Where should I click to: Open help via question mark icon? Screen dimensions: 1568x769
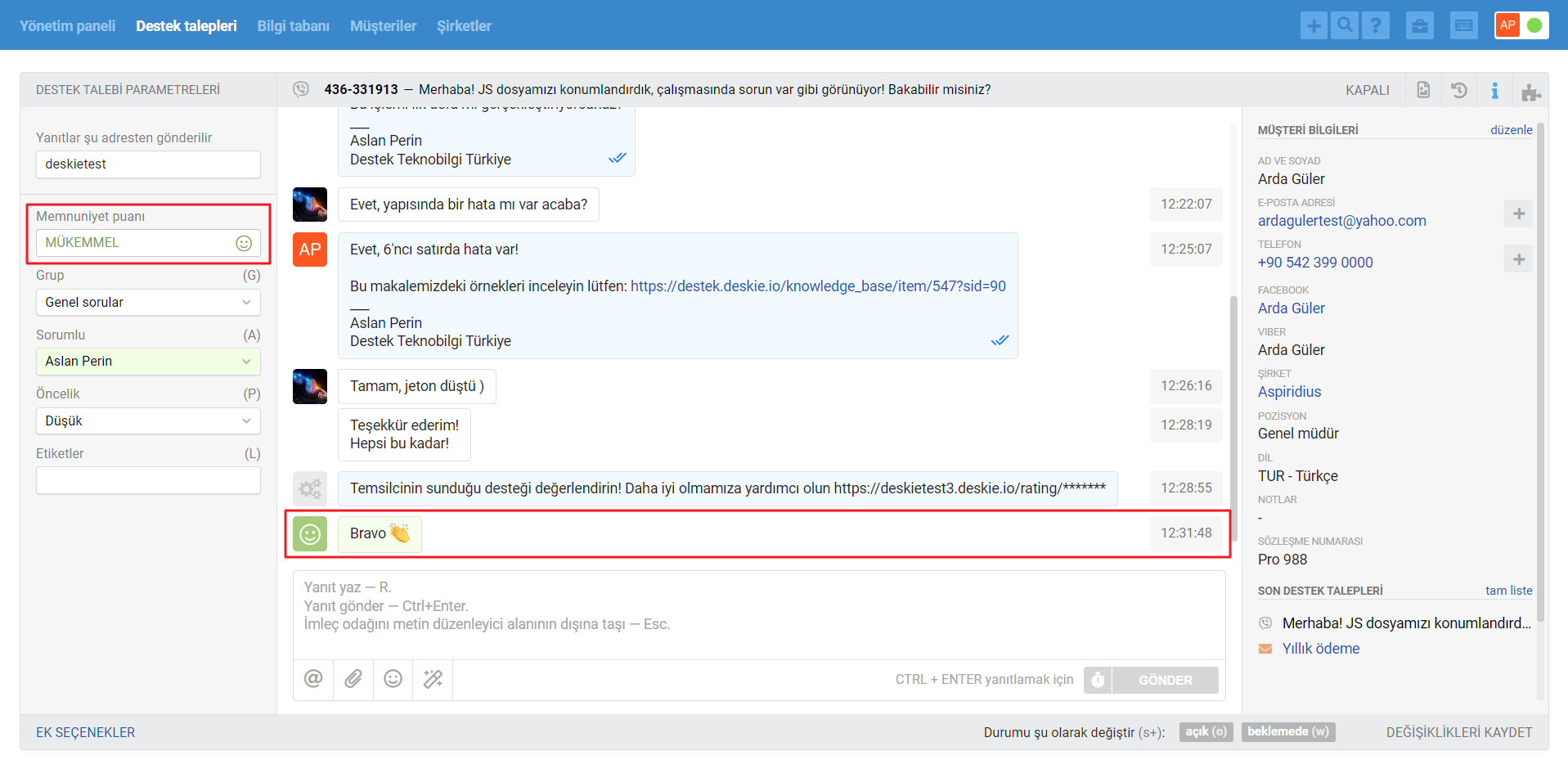coord(1376,25)
